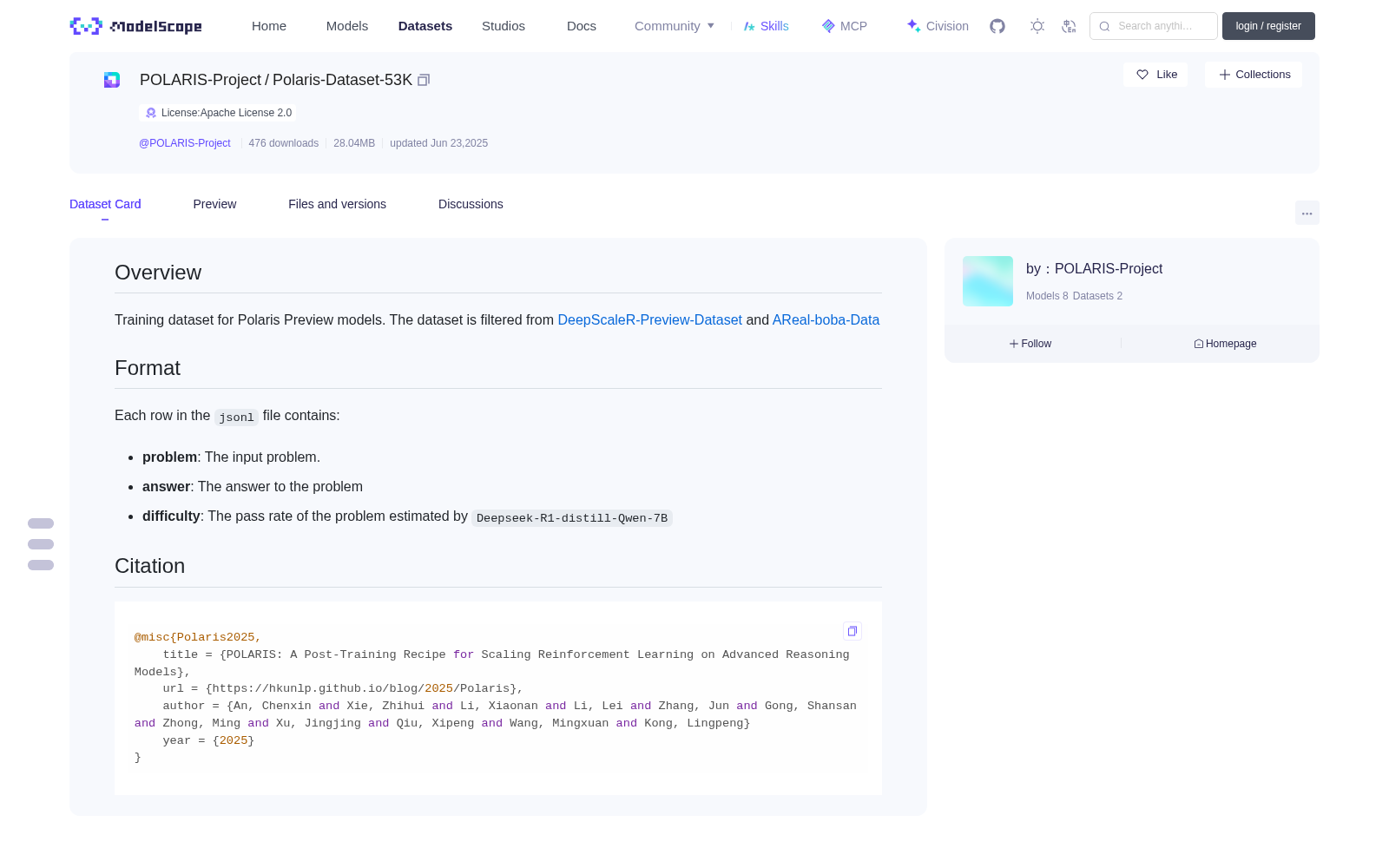Click the login / register button
This screenshot has height=868, width=1389.
pos(1268,26)
